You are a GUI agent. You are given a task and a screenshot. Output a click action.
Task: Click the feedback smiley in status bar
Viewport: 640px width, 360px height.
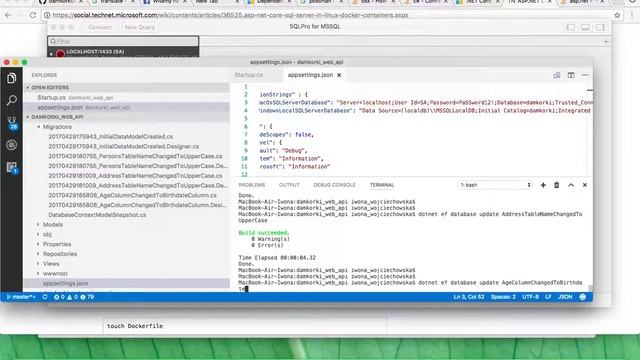(x=582, y=297)
